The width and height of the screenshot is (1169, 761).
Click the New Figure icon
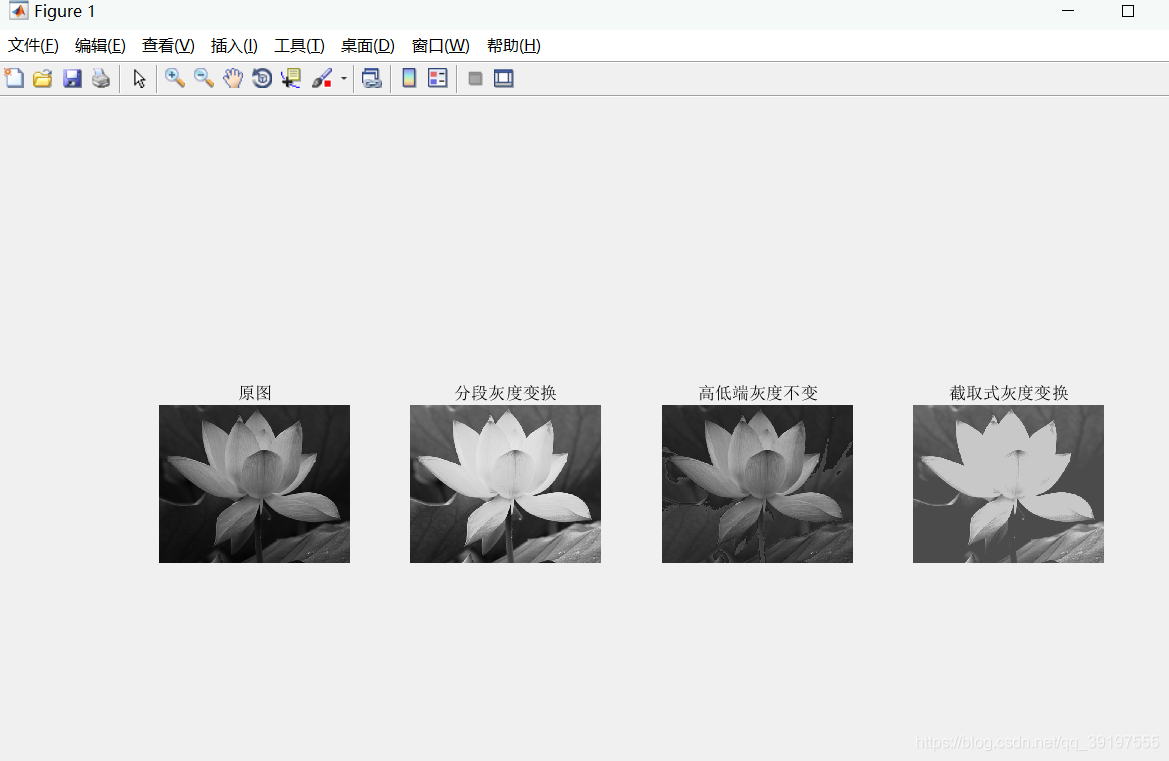click(x=14, y=78)
